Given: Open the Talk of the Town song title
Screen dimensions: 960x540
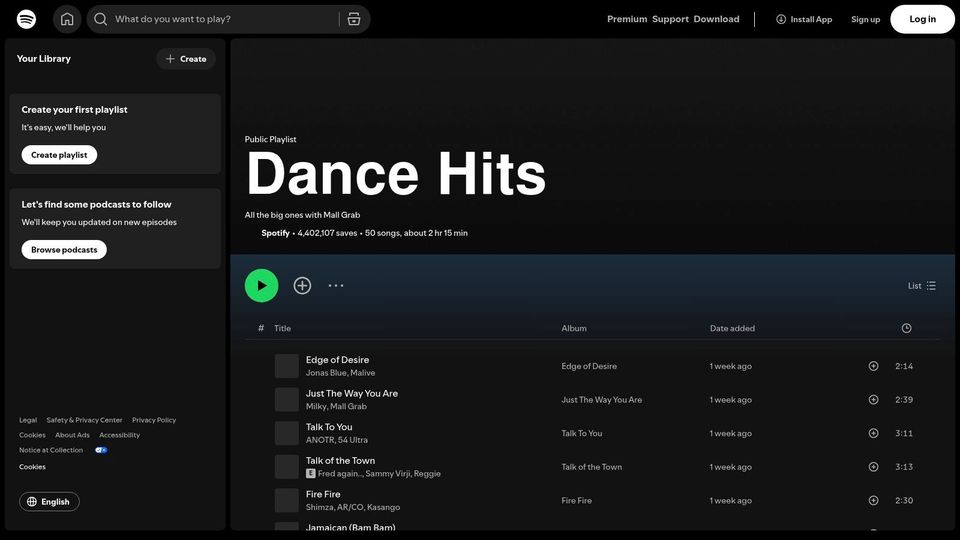Looking at the screenshot, I should [x=340, y=461].
